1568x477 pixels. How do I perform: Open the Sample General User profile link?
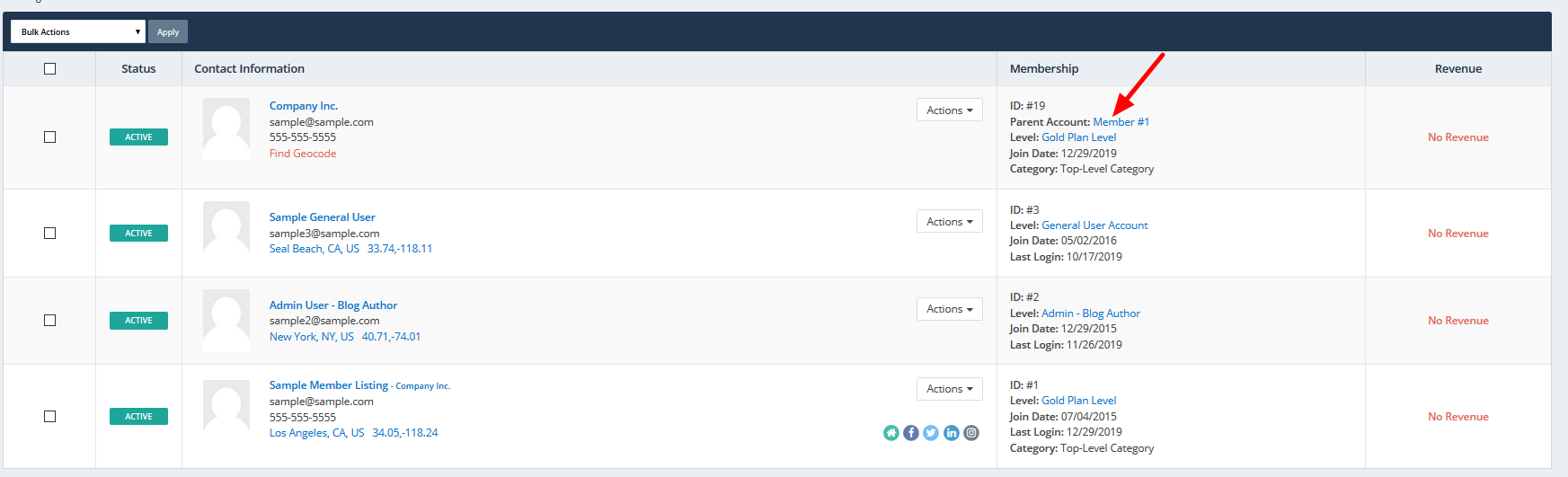pos(323,217)
